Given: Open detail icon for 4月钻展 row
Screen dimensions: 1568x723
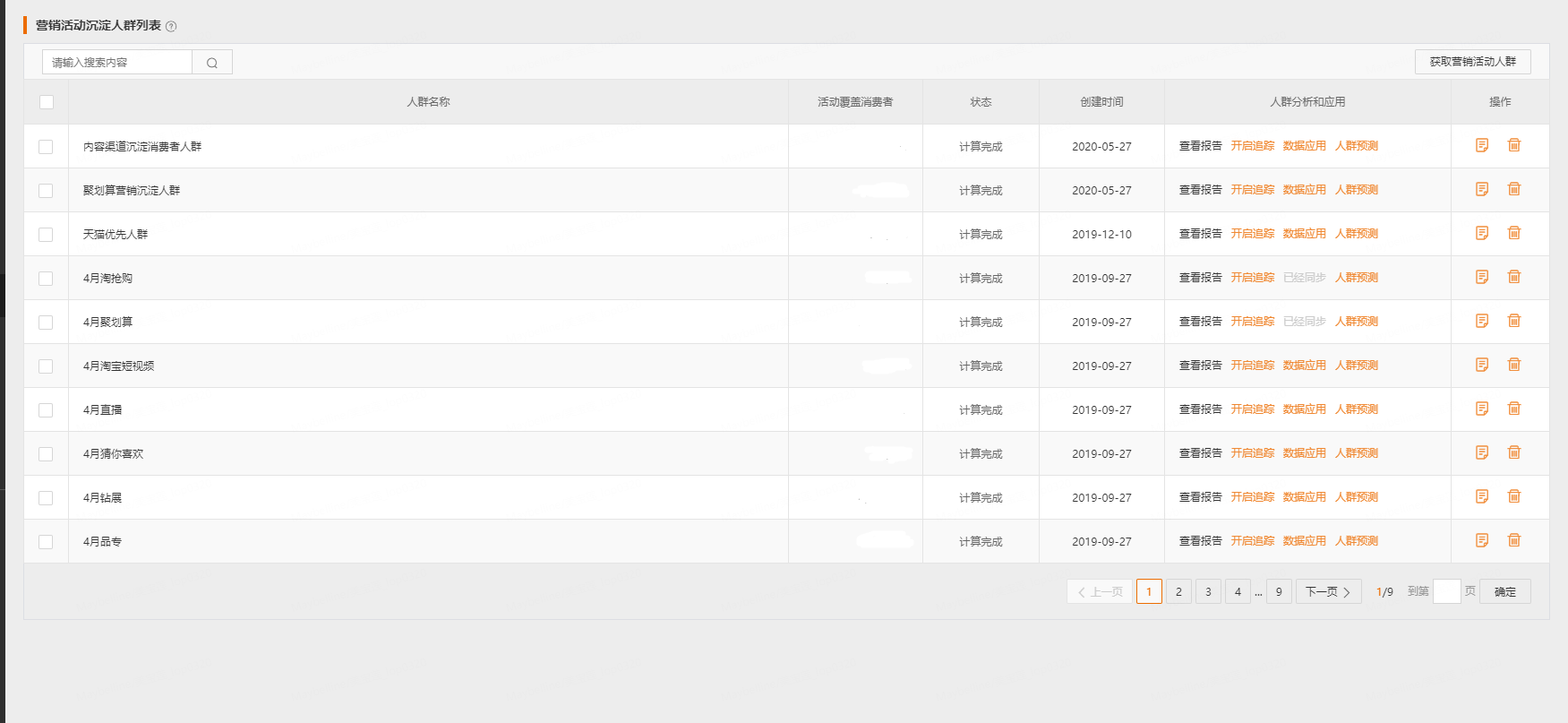Looking at the screenshot, I should tap(1482, 496).
